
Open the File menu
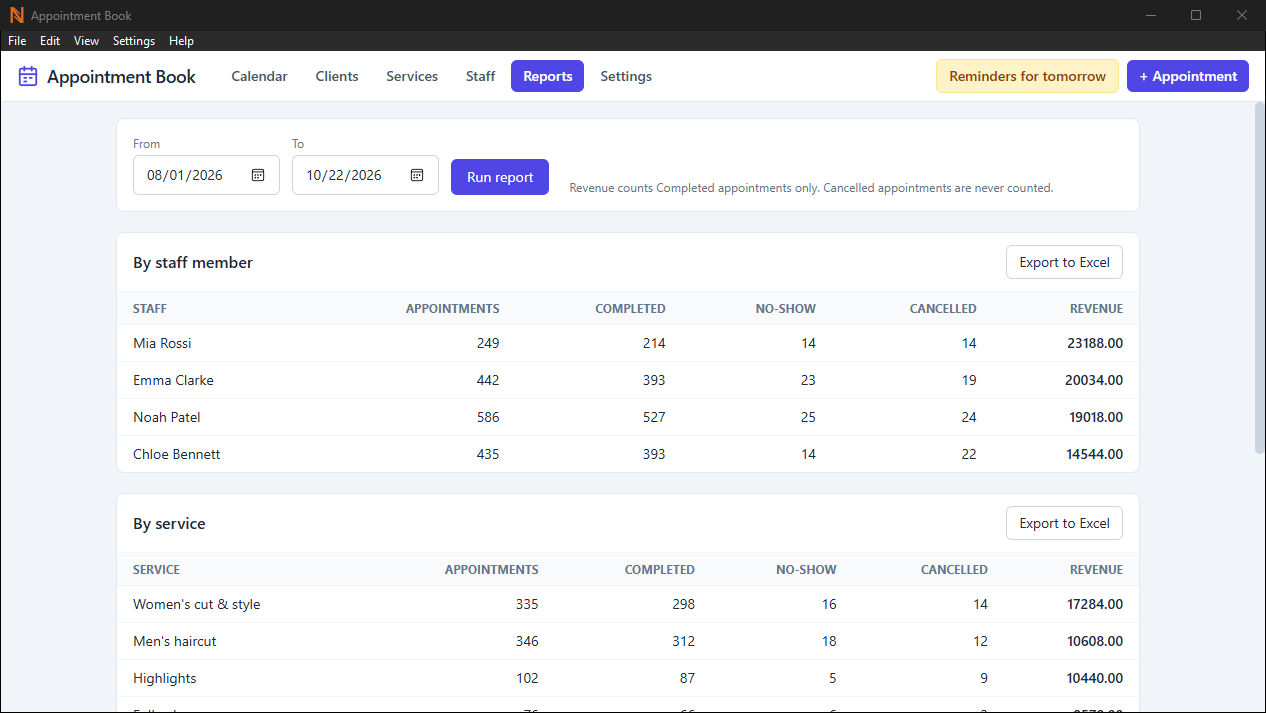tap(17, 41)
